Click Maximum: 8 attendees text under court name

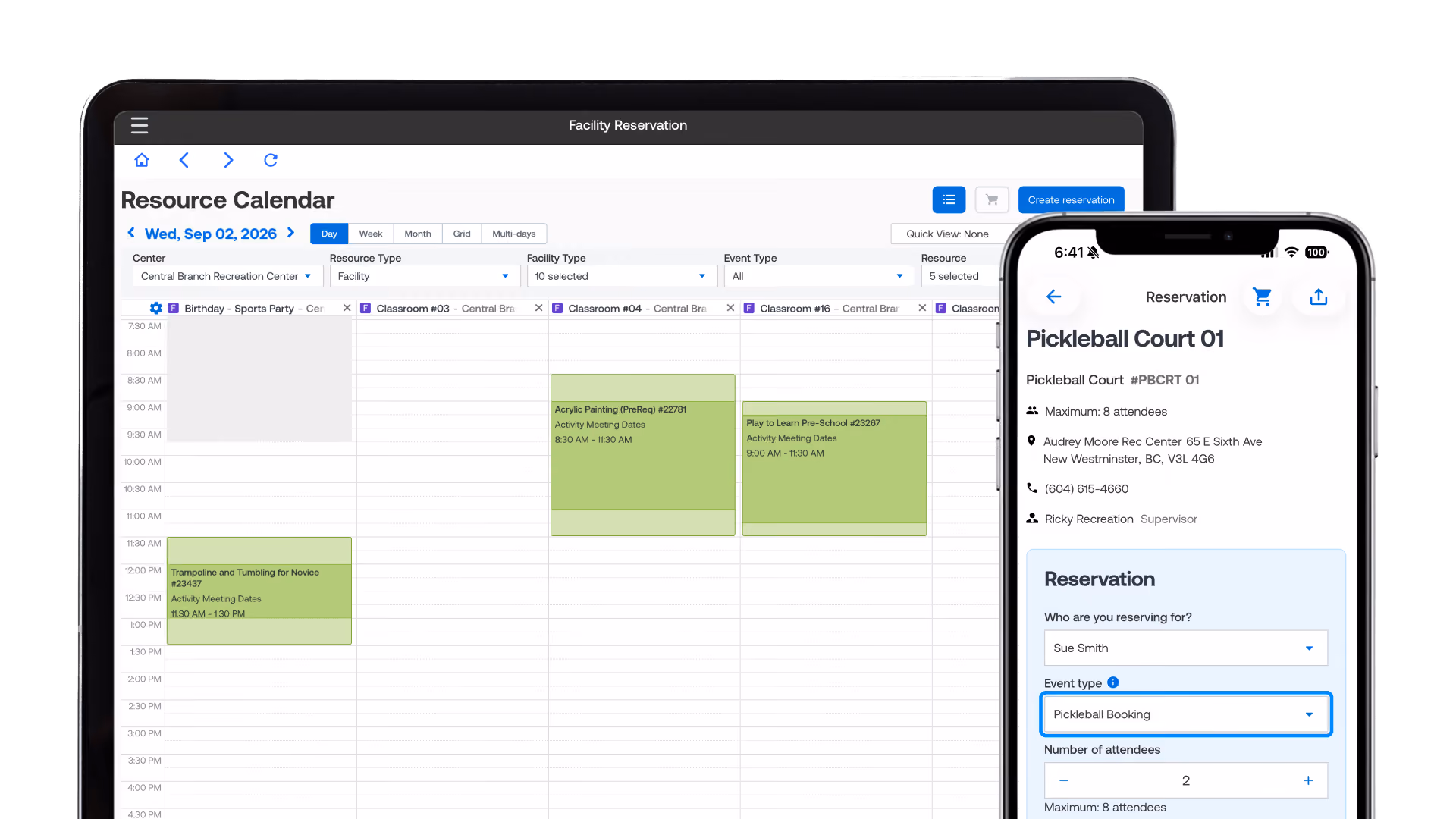(1106, 412)
